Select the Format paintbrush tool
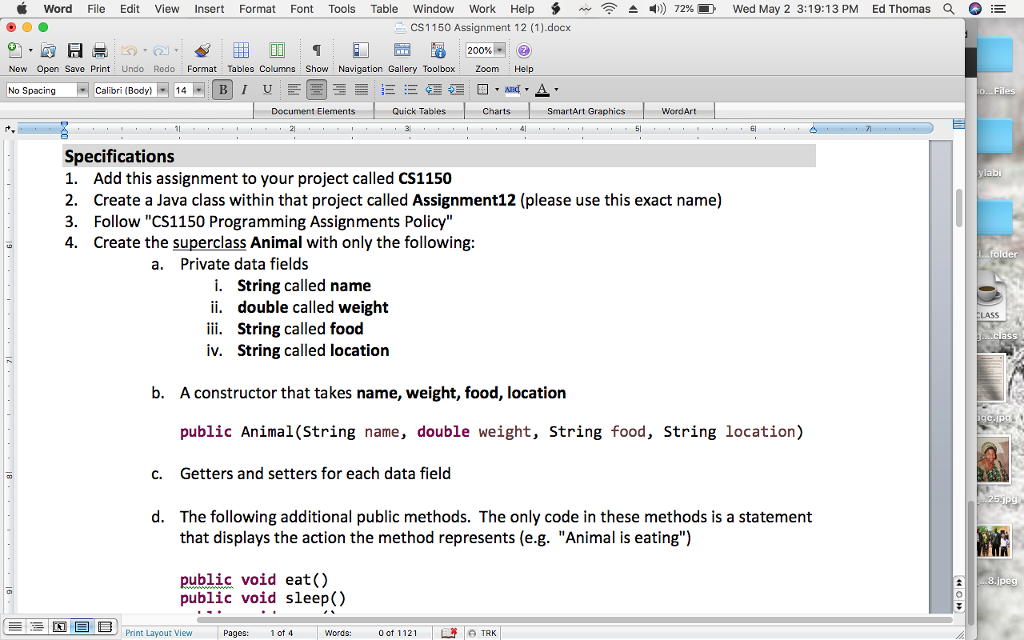This screenshot has height=640, width=1024. coord(202,51)
